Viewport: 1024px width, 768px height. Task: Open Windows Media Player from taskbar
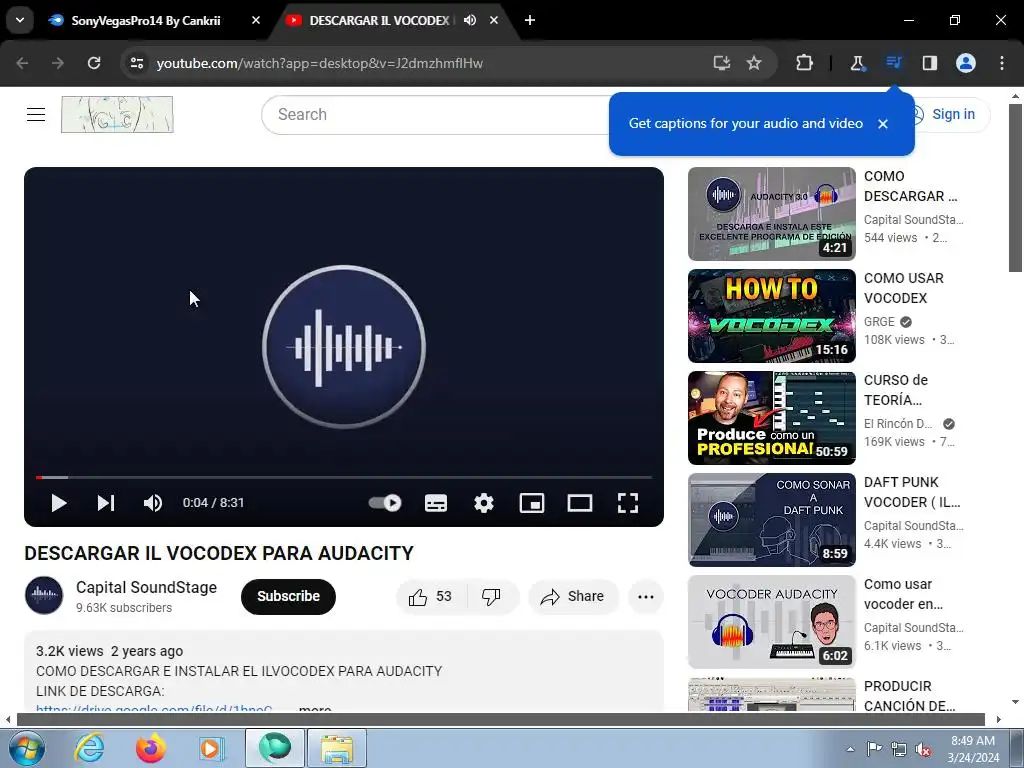coord(211,748)
